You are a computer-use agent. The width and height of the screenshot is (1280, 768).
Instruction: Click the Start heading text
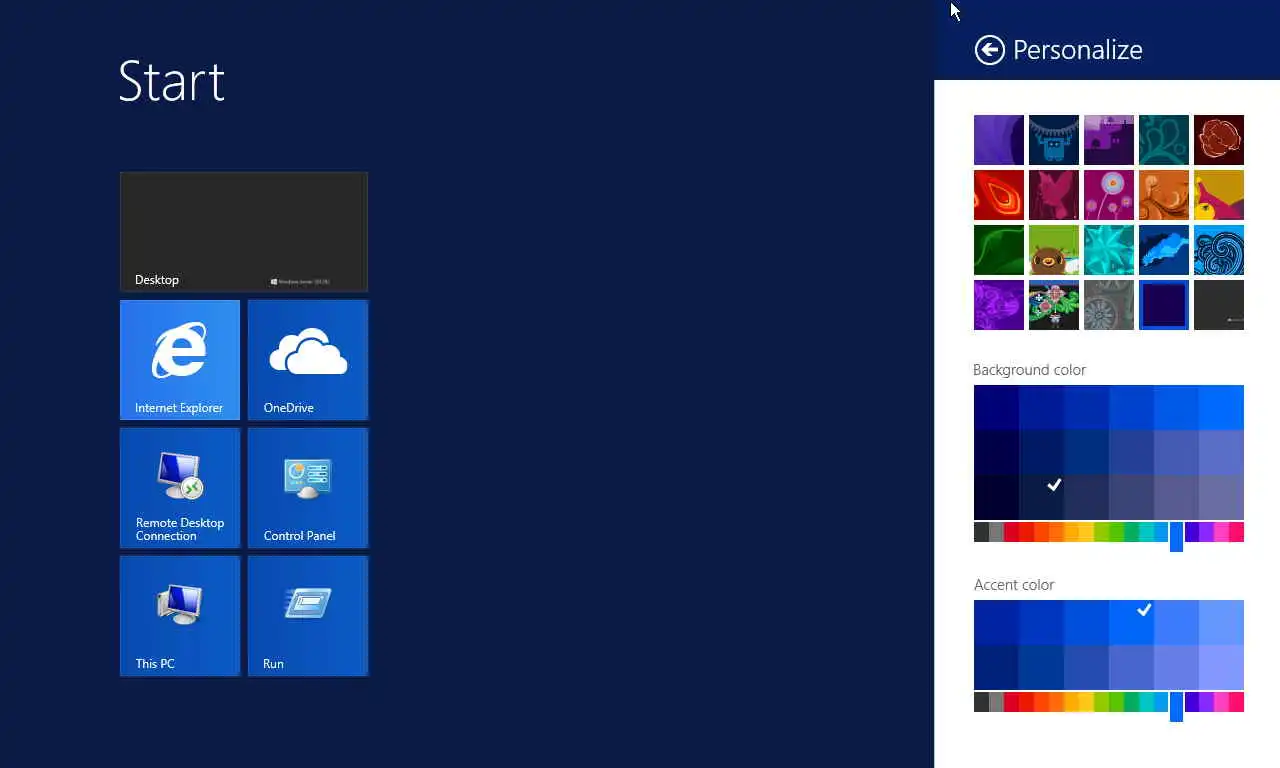pos(171,81)
